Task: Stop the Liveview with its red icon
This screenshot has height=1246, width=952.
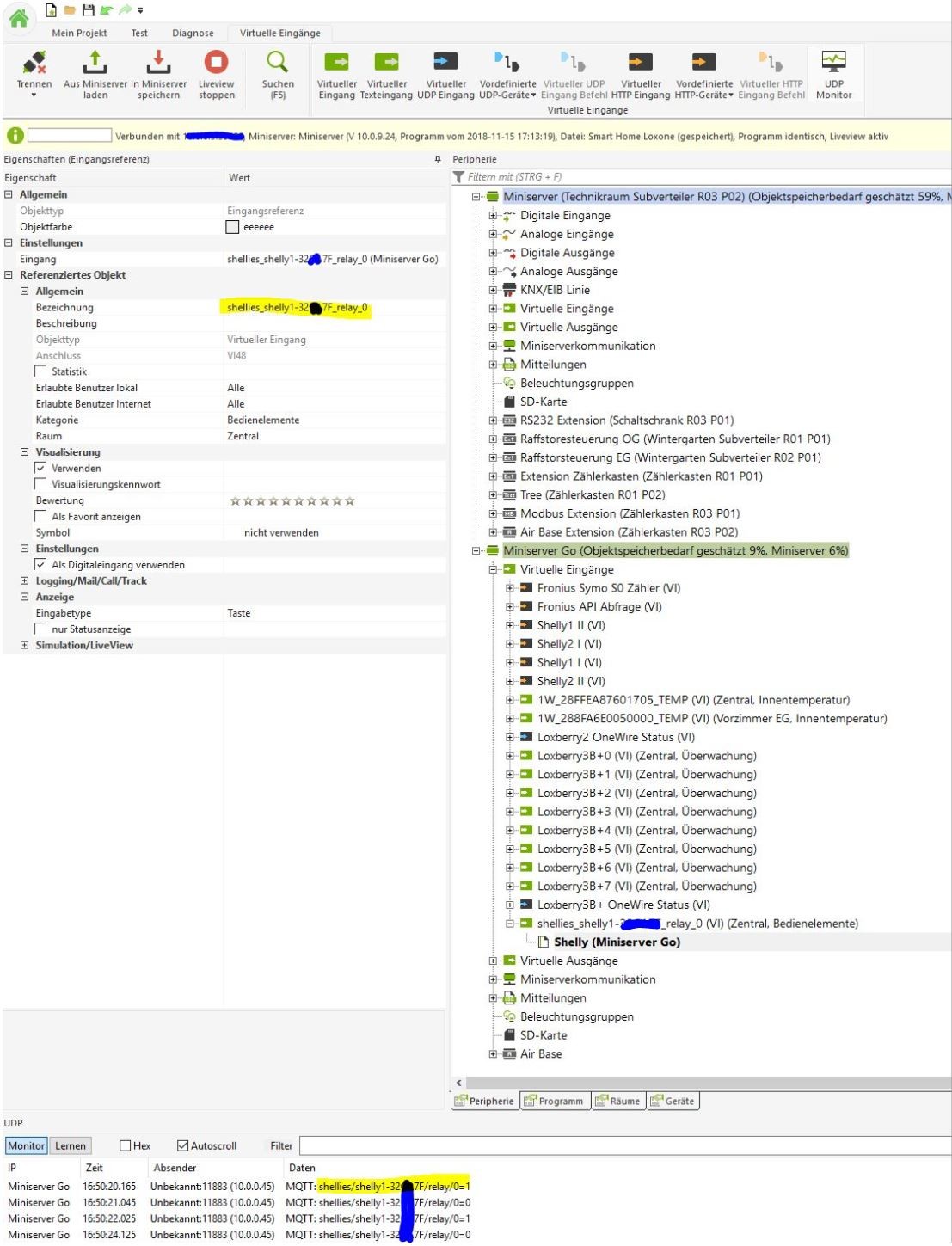Action: [216, 63]
